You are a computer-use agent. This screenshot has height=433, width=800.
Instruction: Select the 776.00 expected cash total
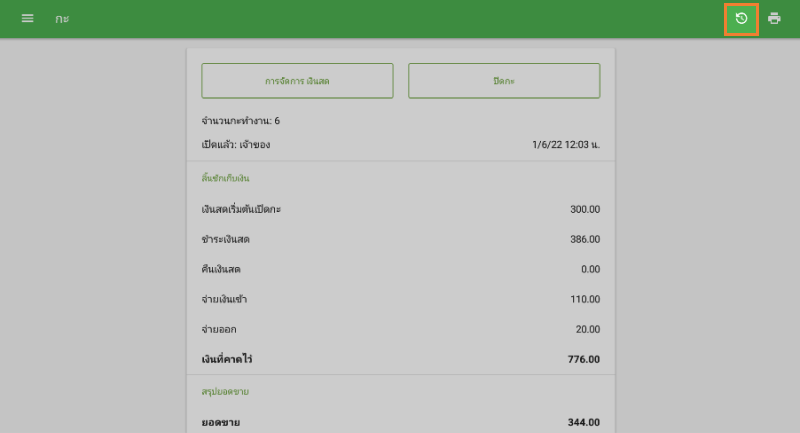point(584,359)
